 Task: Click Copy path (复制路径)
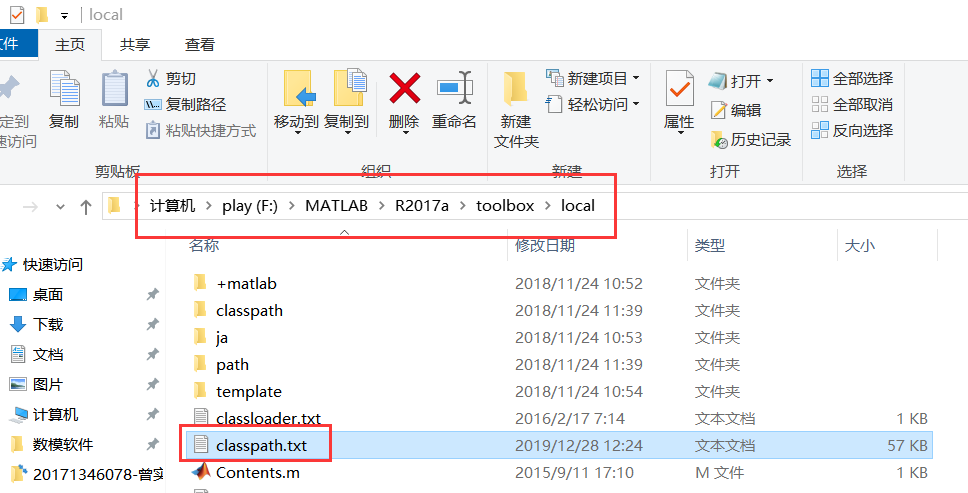[185, 105]
